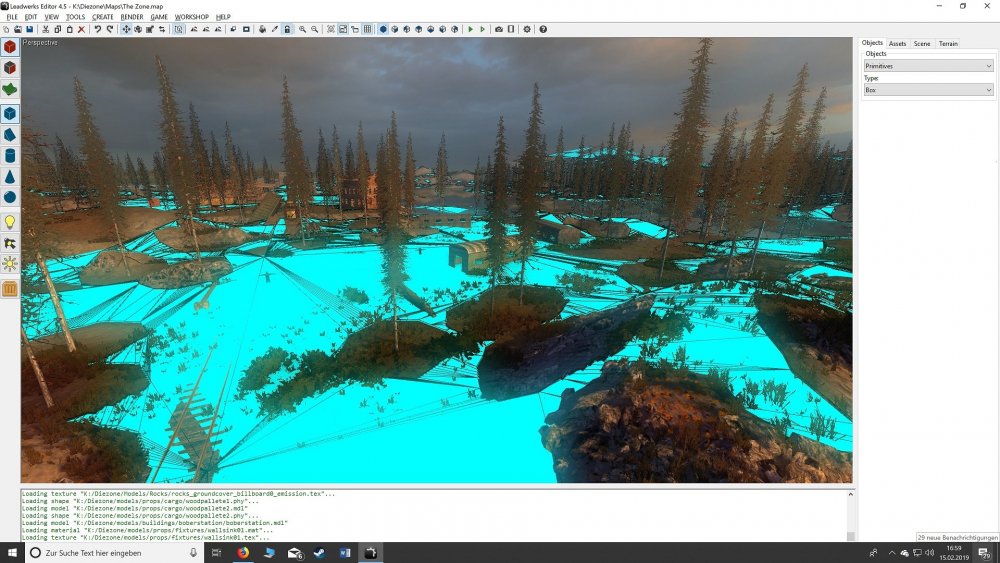Run the game with the first green play icon
1000x563 pixels.
pyautogui.click(x=471, y=29)
